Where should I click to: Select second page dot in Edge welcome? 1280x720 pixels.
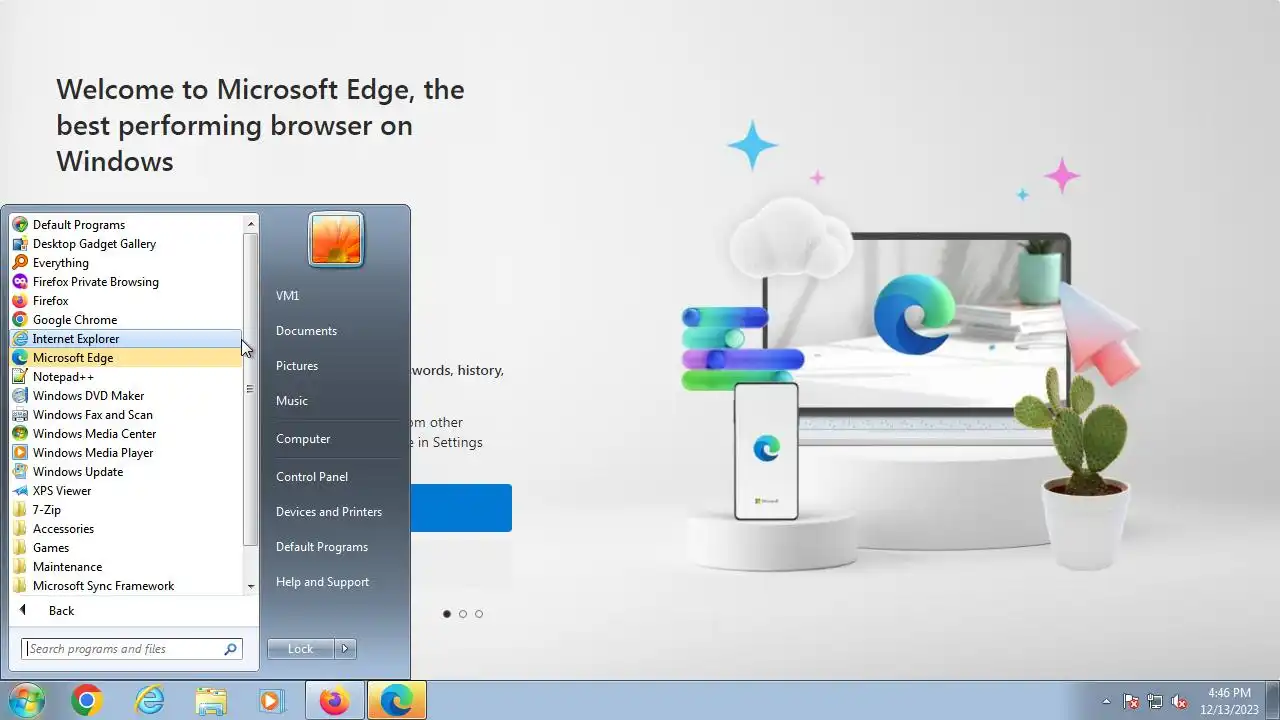coord(463,614)
